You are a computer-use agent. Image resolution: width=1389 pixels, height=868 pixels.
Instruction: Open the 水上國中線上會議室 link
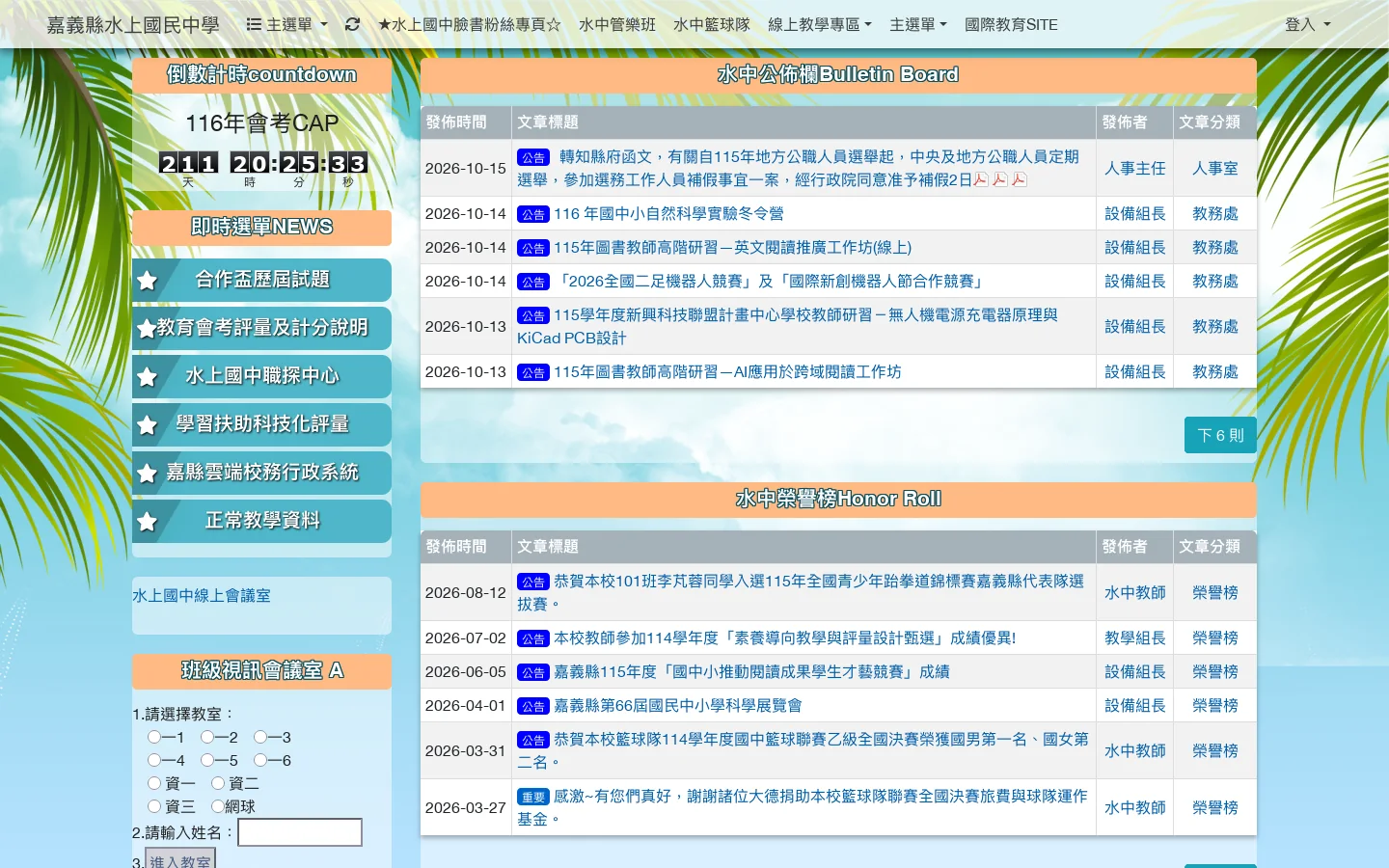point(202,596)
